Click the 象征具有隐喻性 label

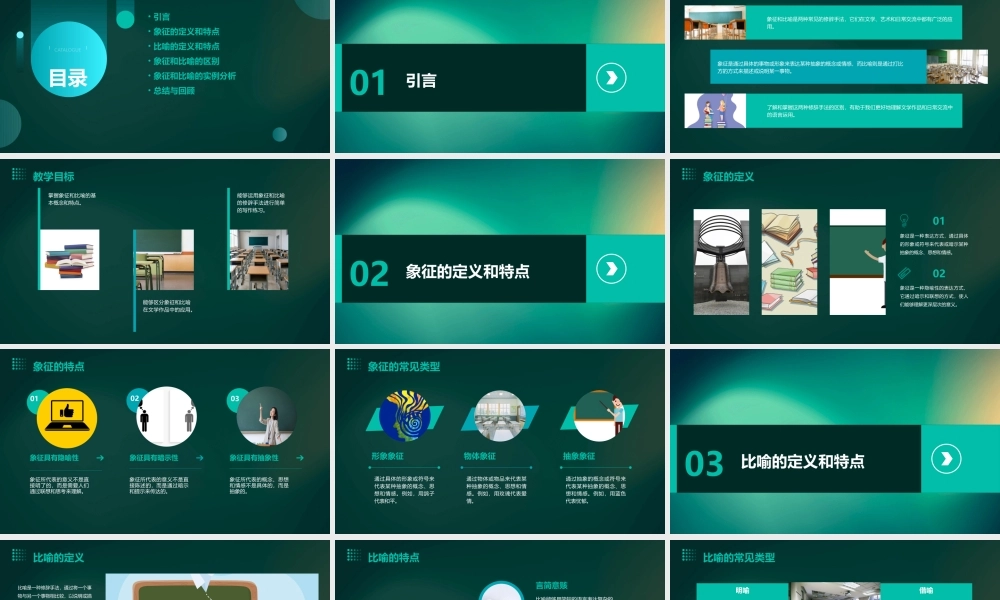tap(54, 458)
